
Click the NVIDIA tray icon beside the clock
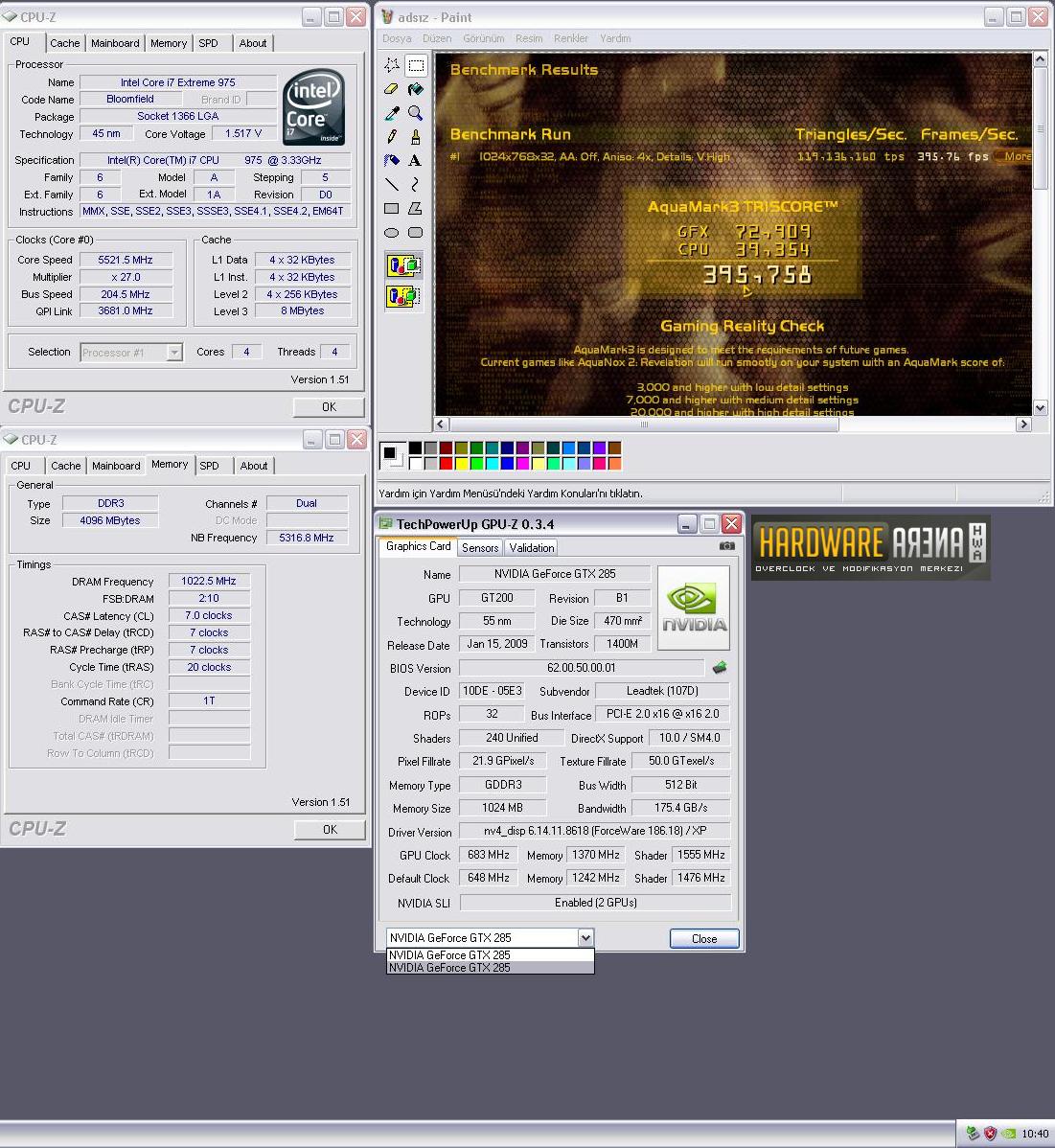pos(1008,1134)
